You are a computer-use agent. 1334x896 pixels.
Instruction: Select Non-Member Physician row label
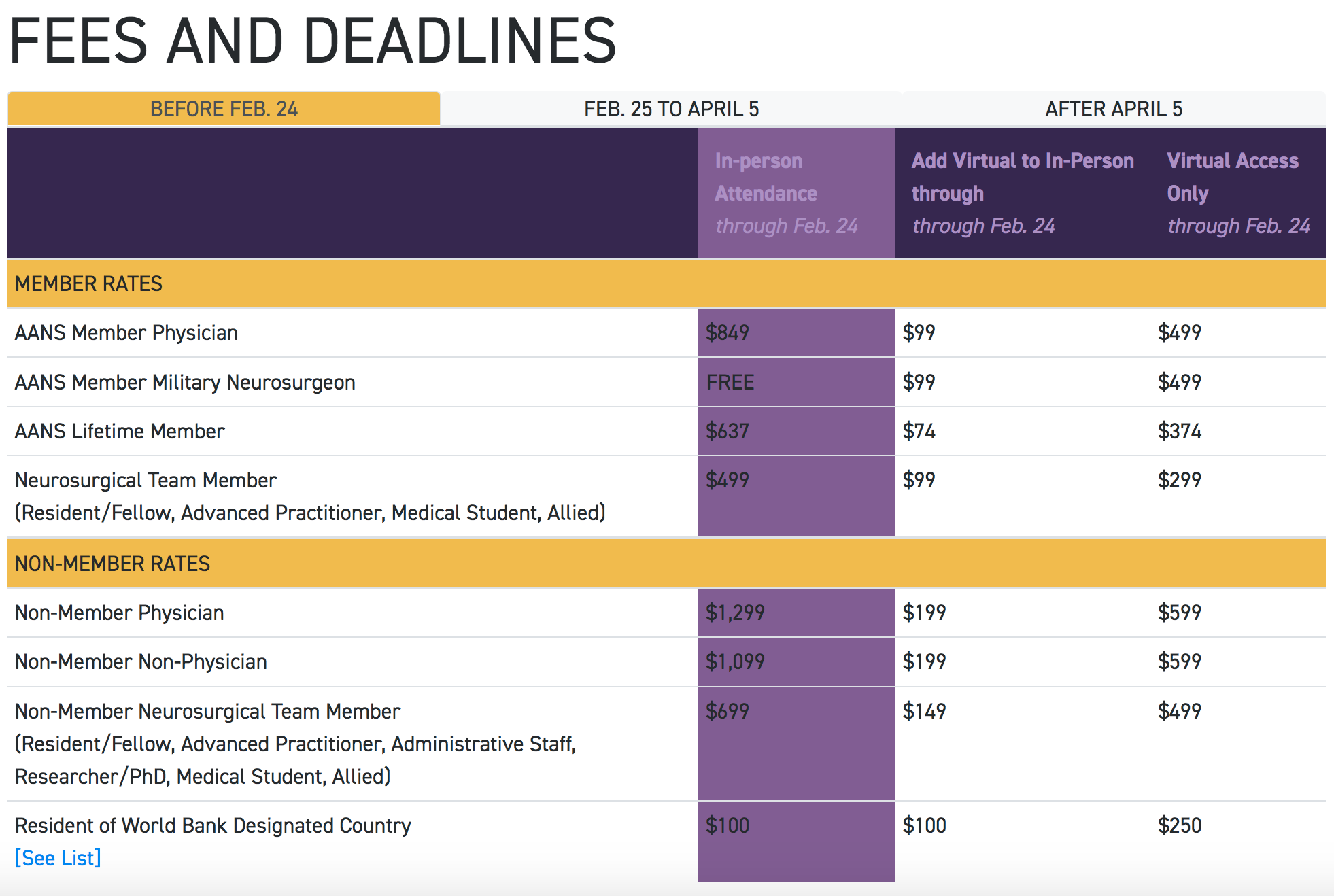(x=120, y=613)
